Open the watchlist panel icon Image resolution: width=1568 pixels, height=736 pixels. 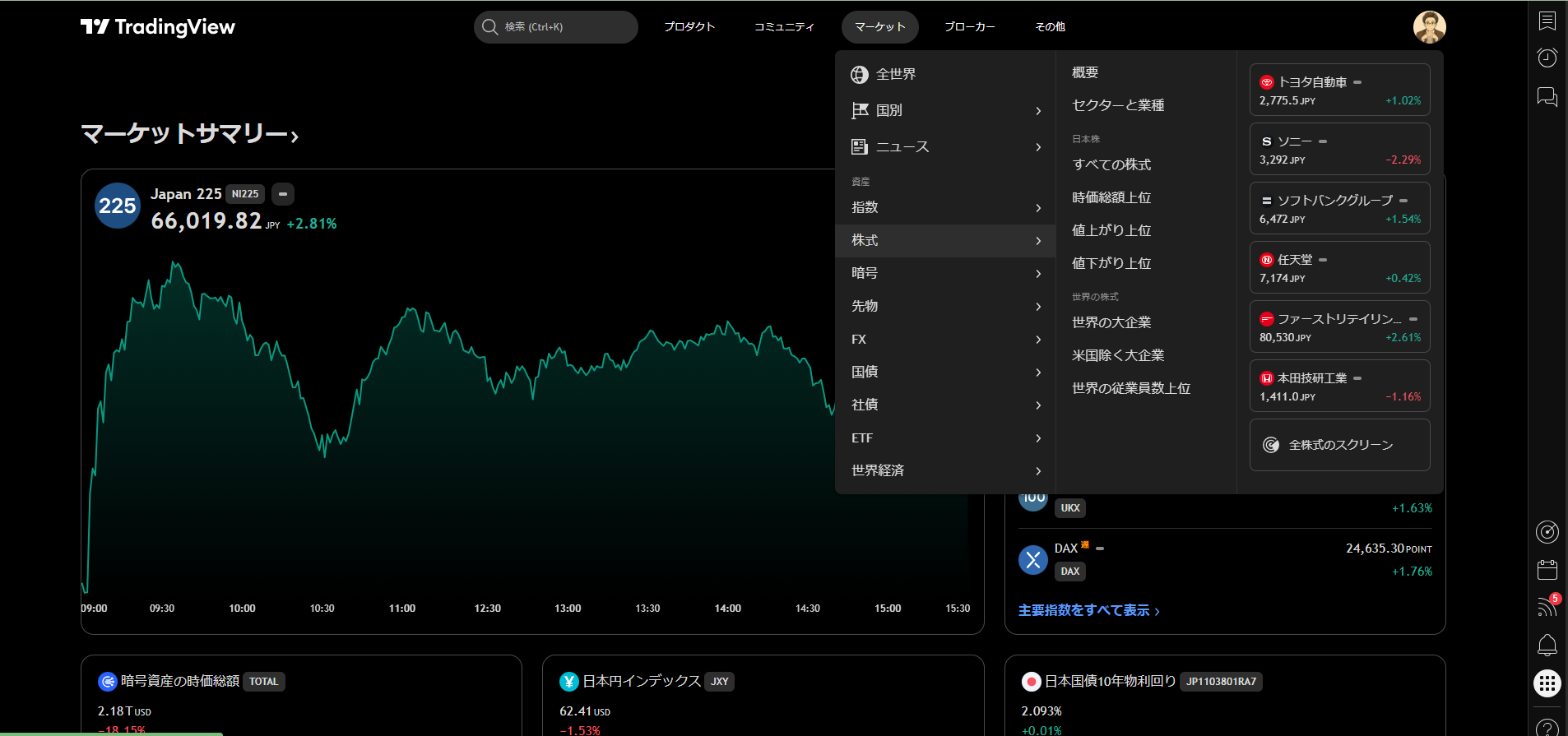click(1547, 21)
